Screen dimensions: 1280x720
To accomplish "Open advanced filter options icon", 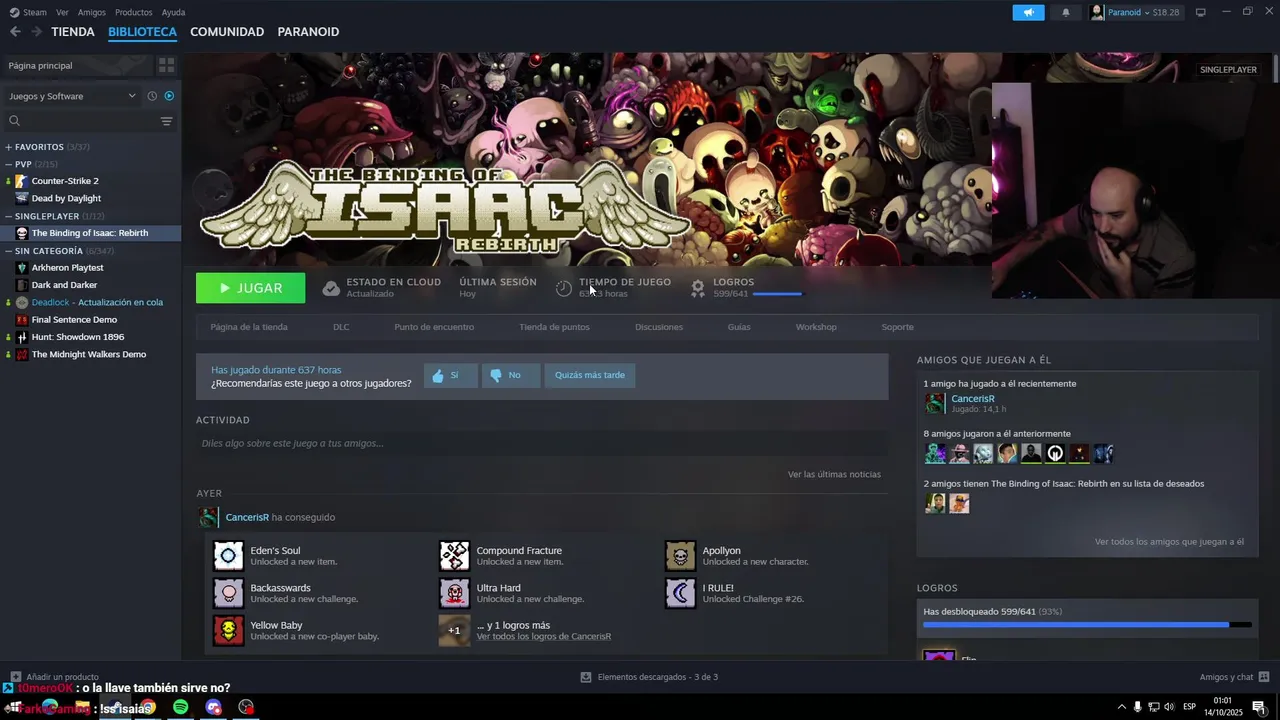I will [166, 121].
